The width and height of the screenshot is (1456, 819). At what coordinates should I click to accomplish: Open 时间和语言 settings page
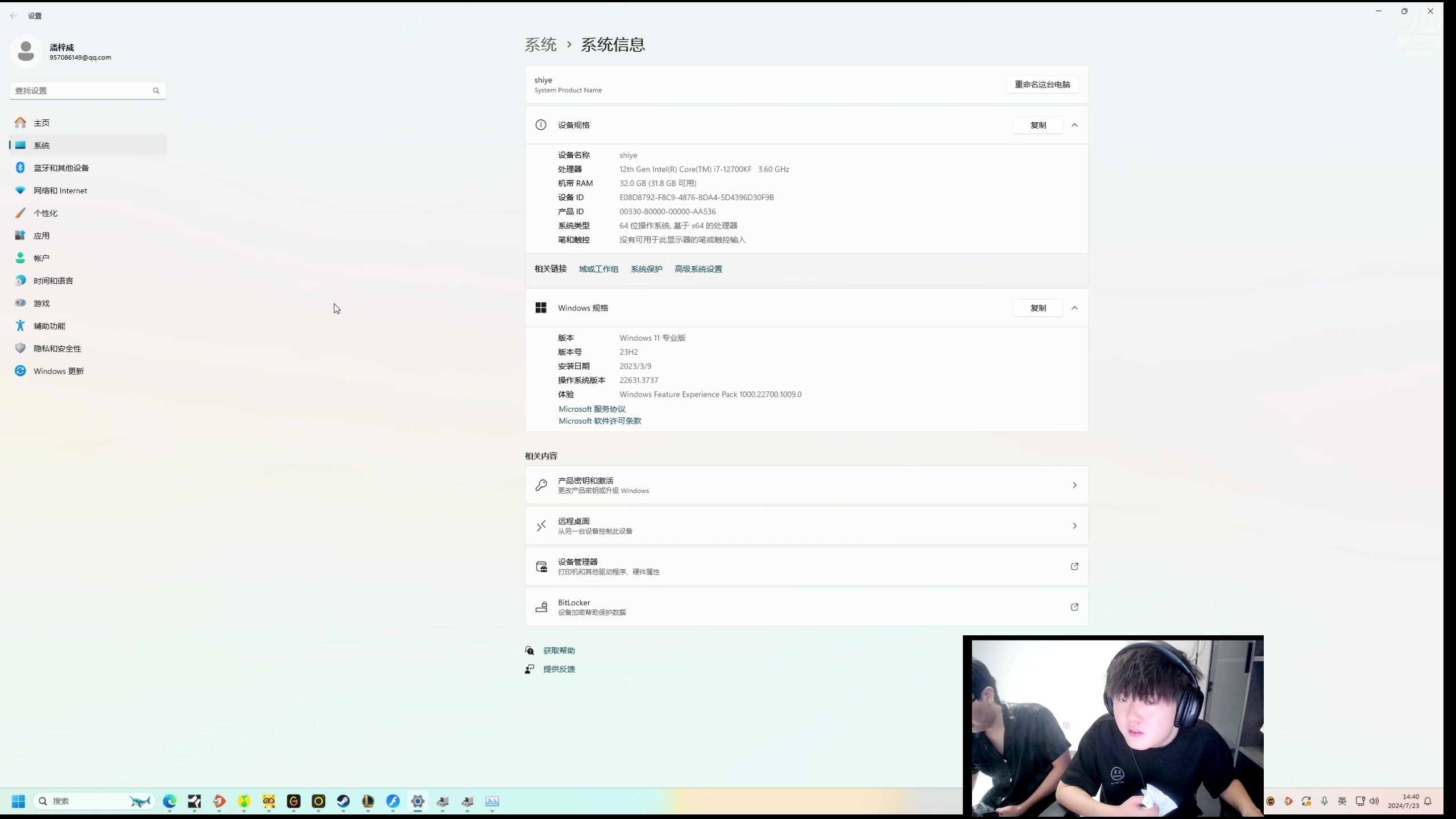coord(88,280)
